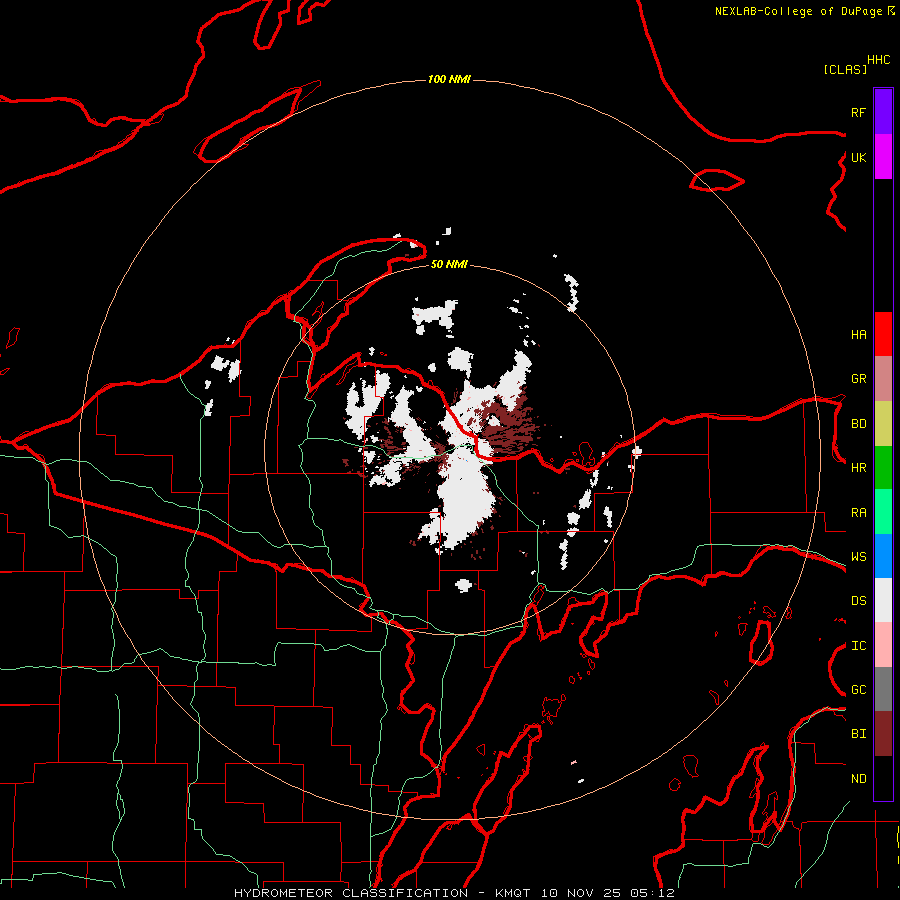Click the DS legend label

(858, 601)
